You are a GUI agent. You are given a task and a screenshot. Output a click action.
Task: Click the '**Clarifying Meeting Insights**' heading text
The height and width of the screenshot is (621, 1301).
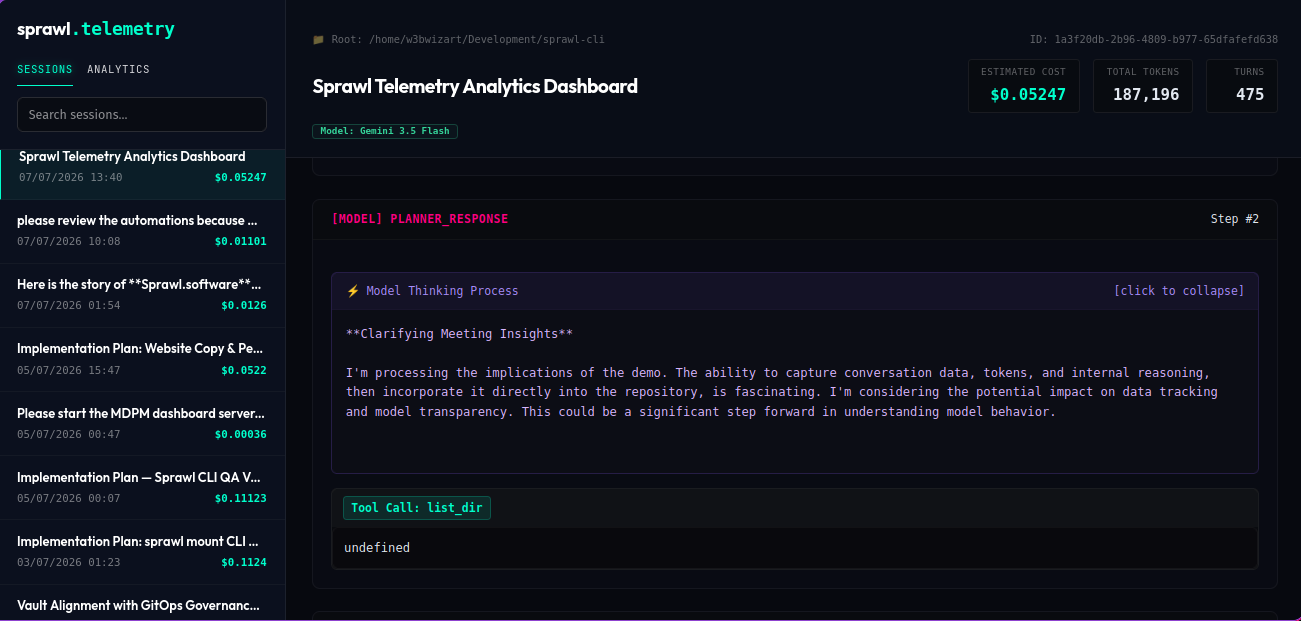point(459,334)
